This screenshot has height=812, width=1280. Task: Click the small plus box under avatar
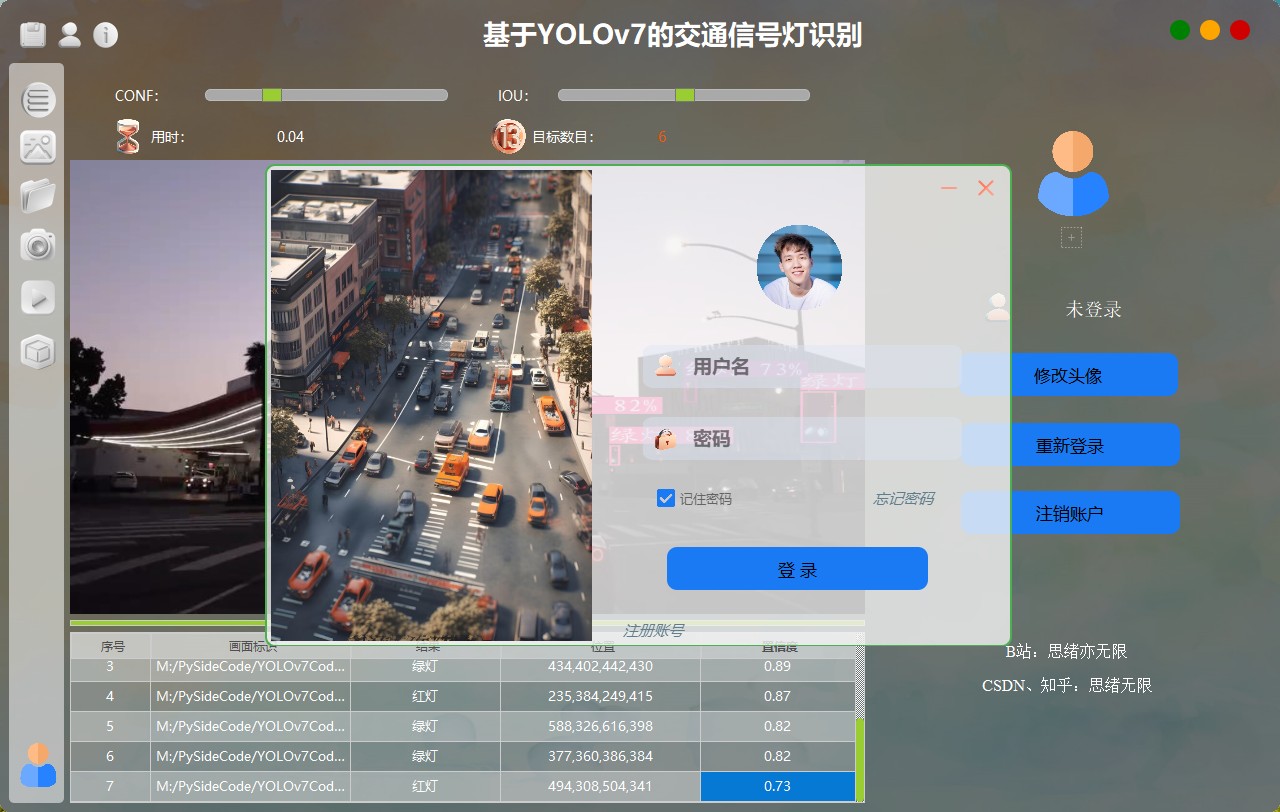tap(1071, 238)
